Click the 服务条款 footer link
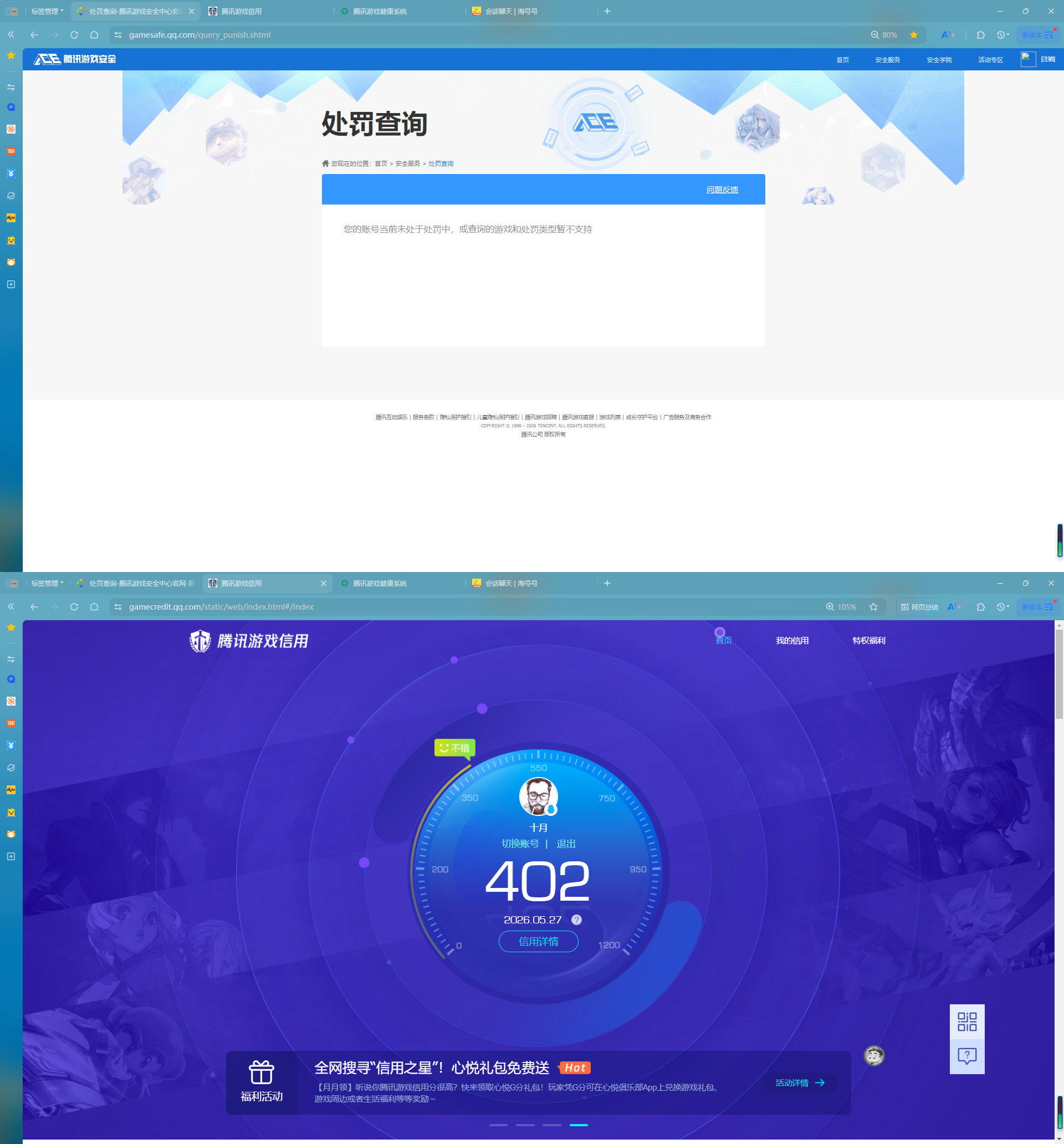The image size is (1064, 1144). point(423,417)
